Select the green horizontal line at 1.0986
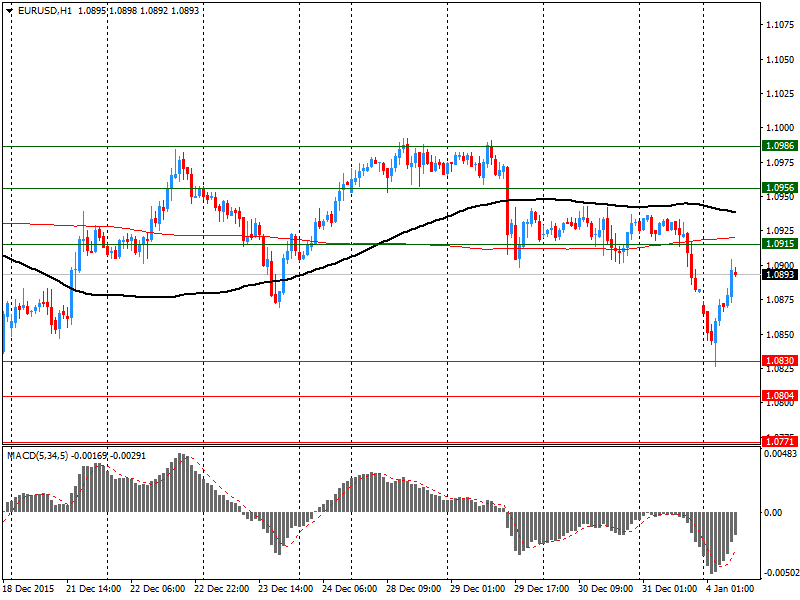The width and height of the screenshot is (800, 600). point(381,146)
